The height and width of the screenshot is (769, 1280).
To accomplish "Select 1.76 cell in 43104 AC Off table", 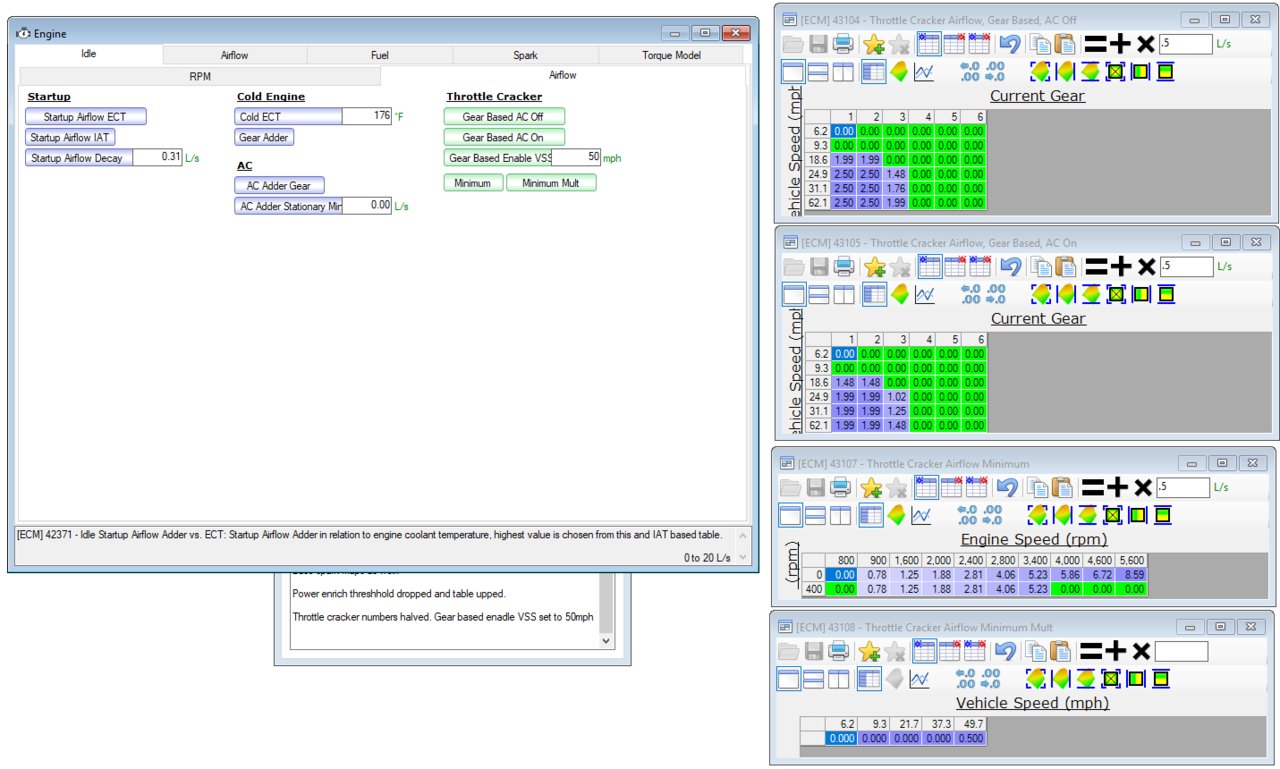I will (895, 188).
